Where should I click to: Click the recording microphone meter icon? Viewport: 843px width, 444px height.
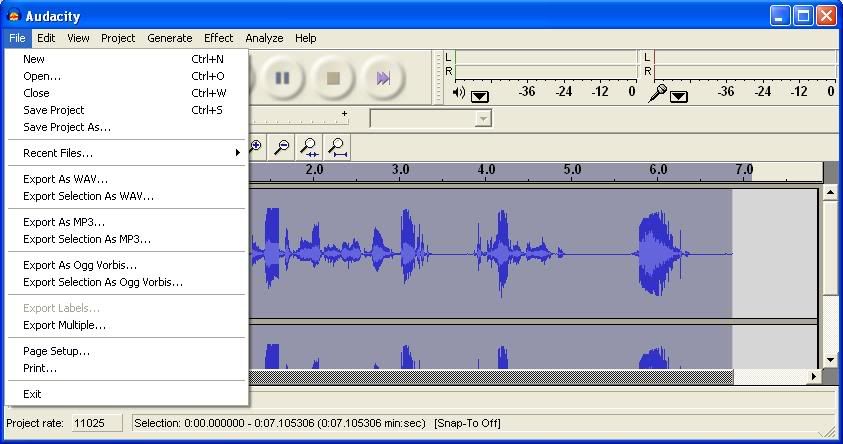(657, 94)
